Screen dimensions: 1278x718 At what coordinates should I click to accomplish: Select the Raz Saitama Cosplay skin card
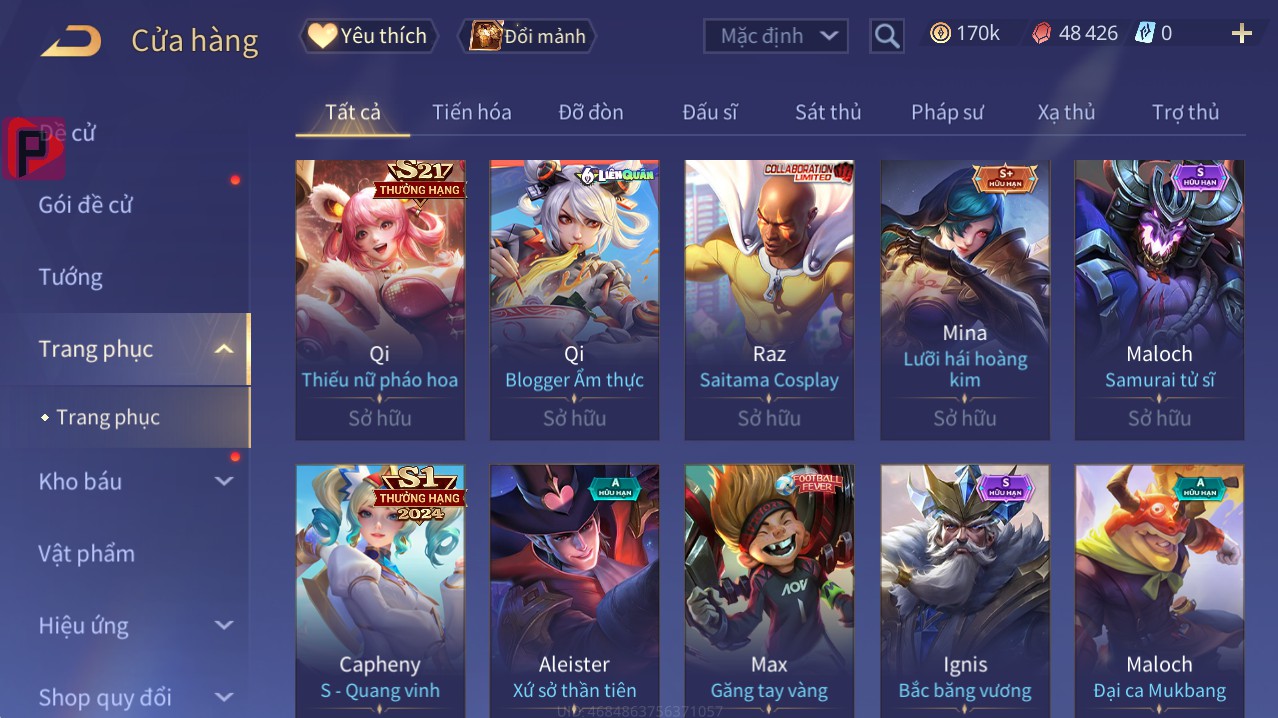pyautogui.click(x=769, y=300)
